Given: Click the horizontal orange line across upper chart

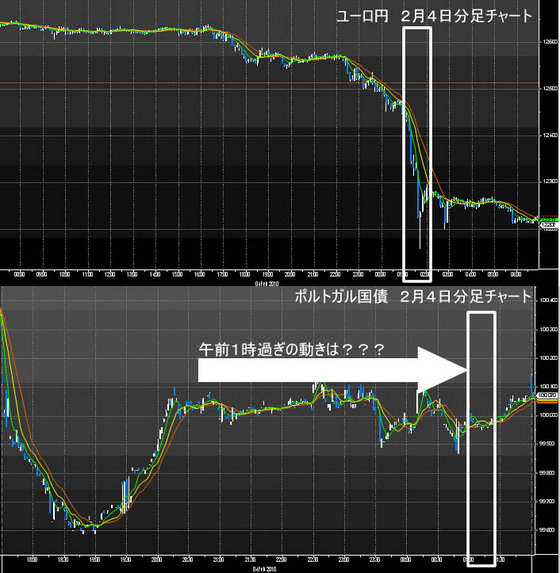Looking at the screenshot, I should pyautogui.click(x=269, y=83).
